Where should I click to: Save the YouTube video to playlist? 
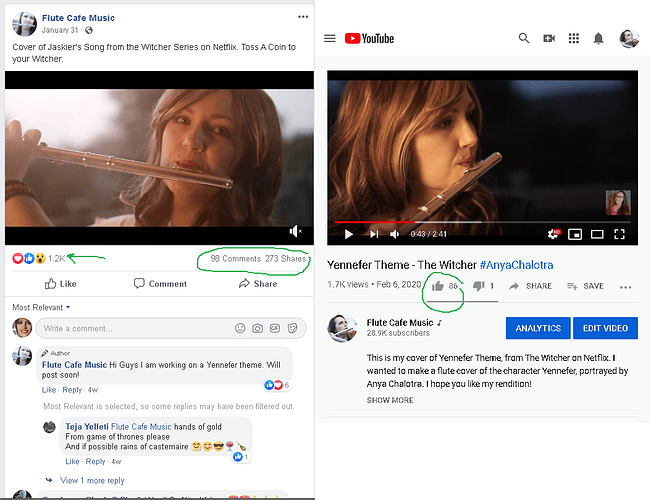[x=585, y=286]
